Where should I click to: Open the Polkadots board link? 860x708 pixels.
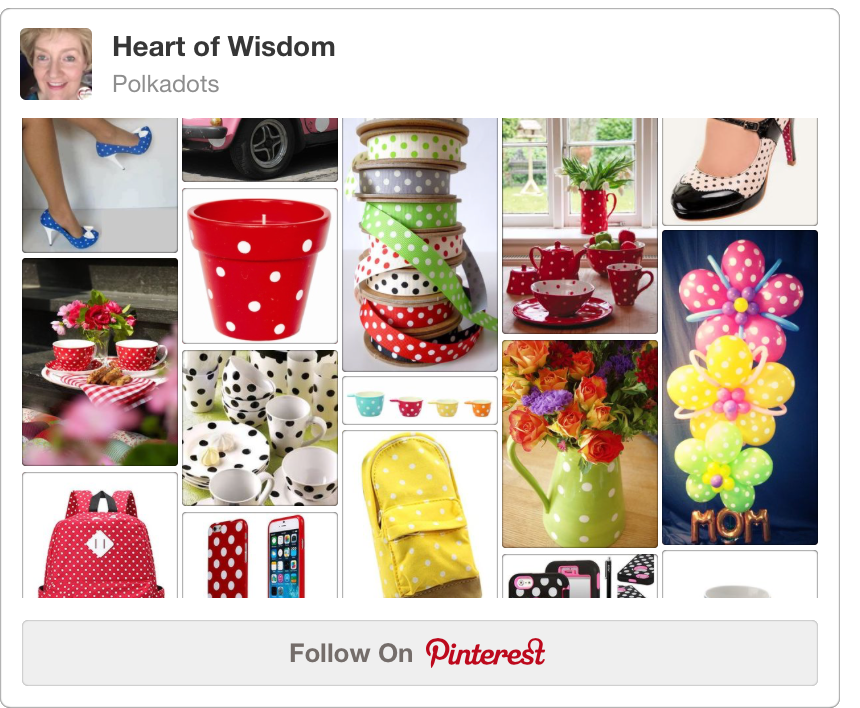[x=166, y=84]
